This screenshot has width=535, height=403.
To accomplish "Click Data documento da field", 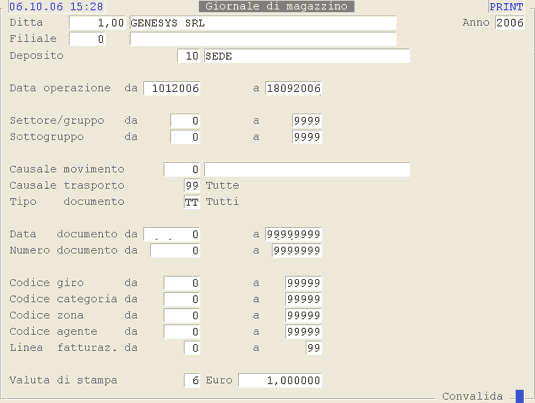I will coord(172,234).
